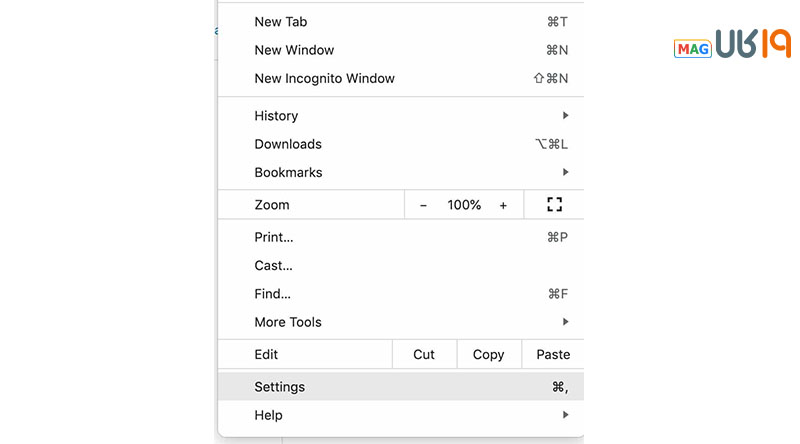Open a New Window
This screenshot has width=800, height=444.
[294, 50]
